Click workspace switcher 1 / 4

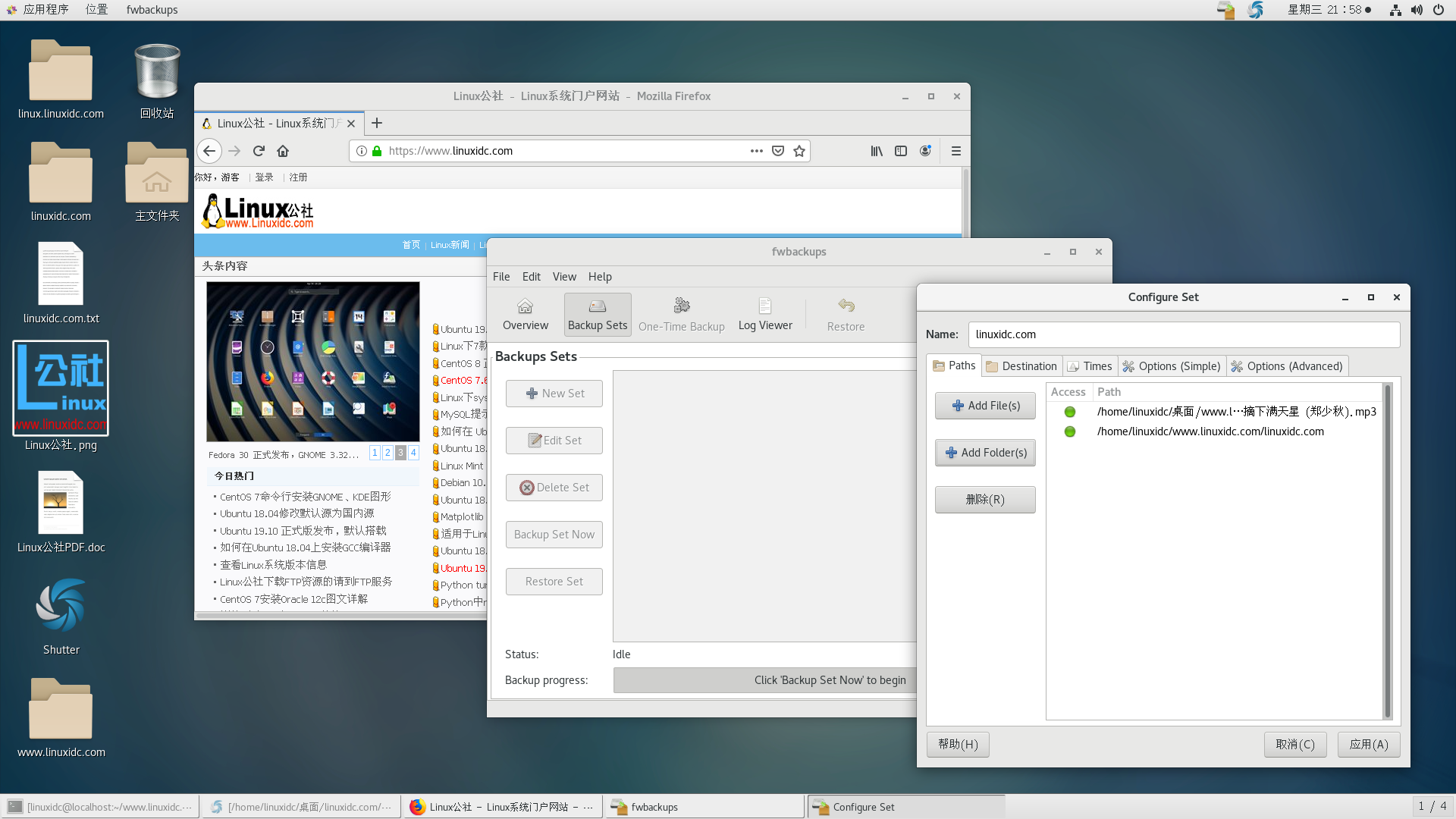point(1432,806)
